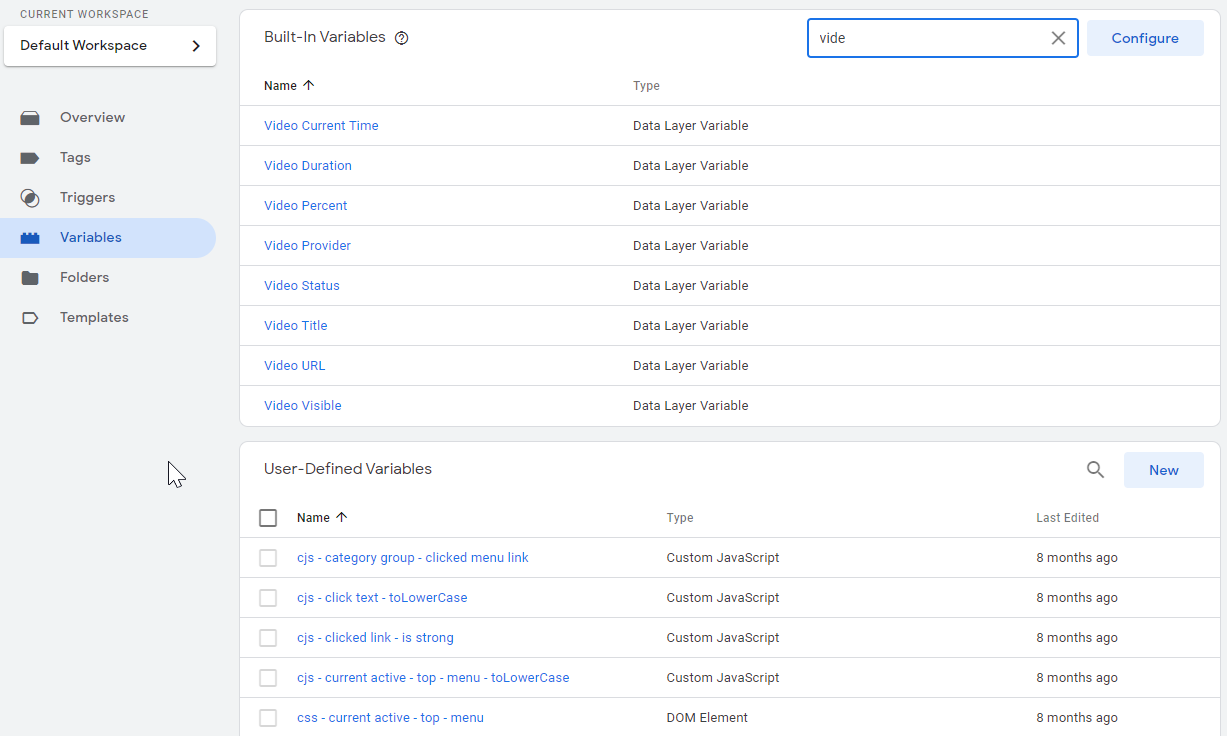1227x736 pixels.
Task: Check the 'css - current active - top - menu' row
Action: (x=268, y=718)
